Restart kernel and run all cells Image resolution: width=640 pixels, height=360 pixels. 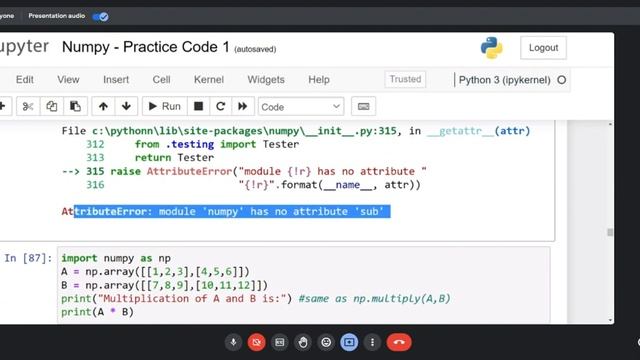pos(243,107)
